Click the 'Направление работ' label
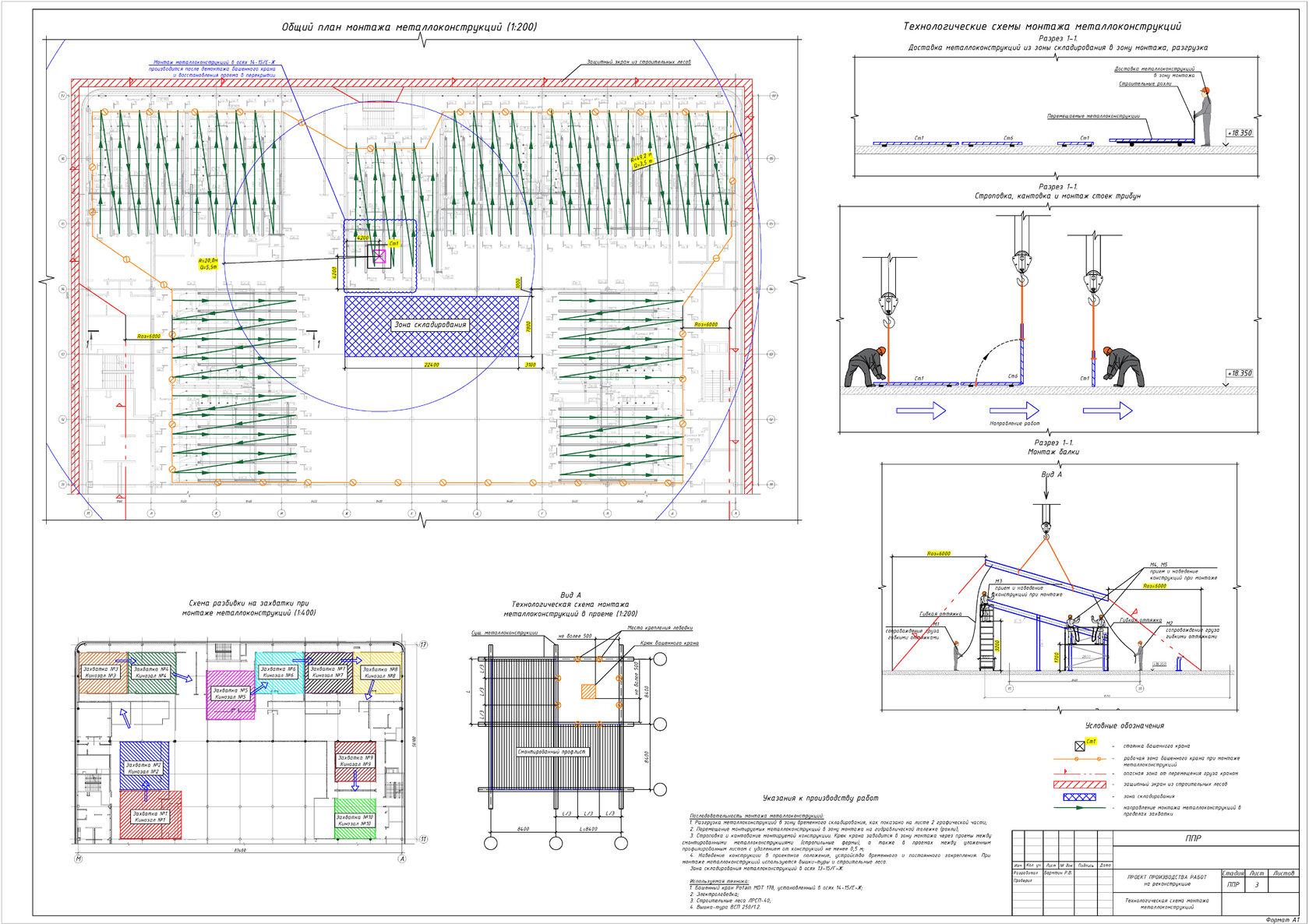This screenshot has height=924, width=1309. [1014, 424]
